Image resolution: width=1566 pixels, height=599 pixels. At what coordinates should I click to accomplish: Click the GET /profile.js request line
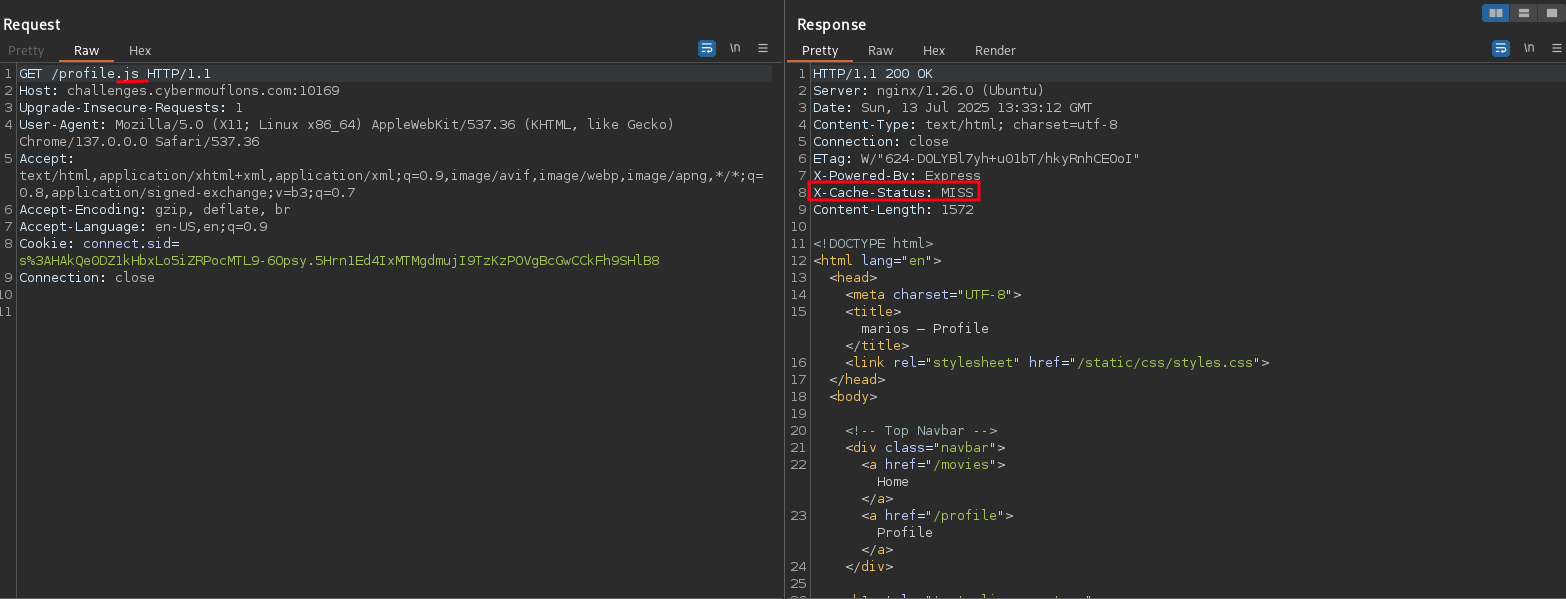click(x=114, y=74)
